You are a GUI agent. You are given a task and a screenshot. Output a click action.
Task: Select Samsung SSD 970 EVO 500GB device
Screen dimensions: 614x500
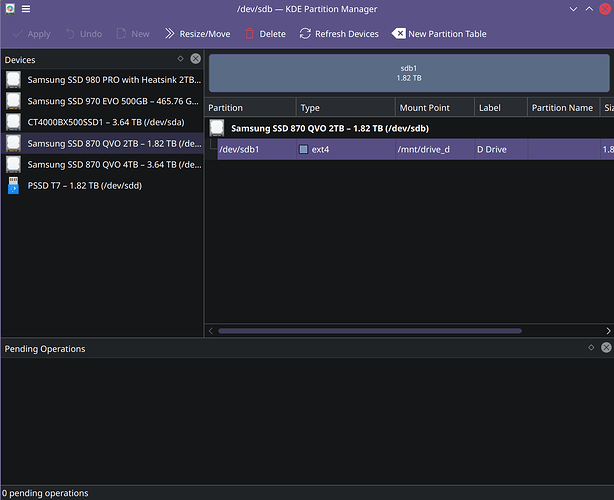[x=102, y=101]
